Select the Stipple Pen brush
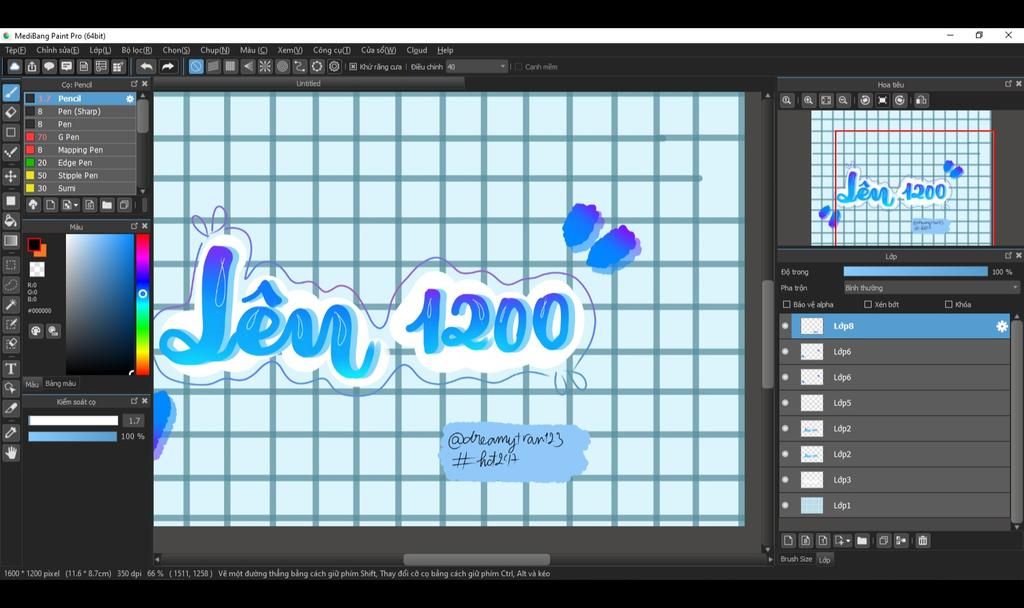Image resolution: width=1024 pixels, height=608 pixels. click(80, 176)
